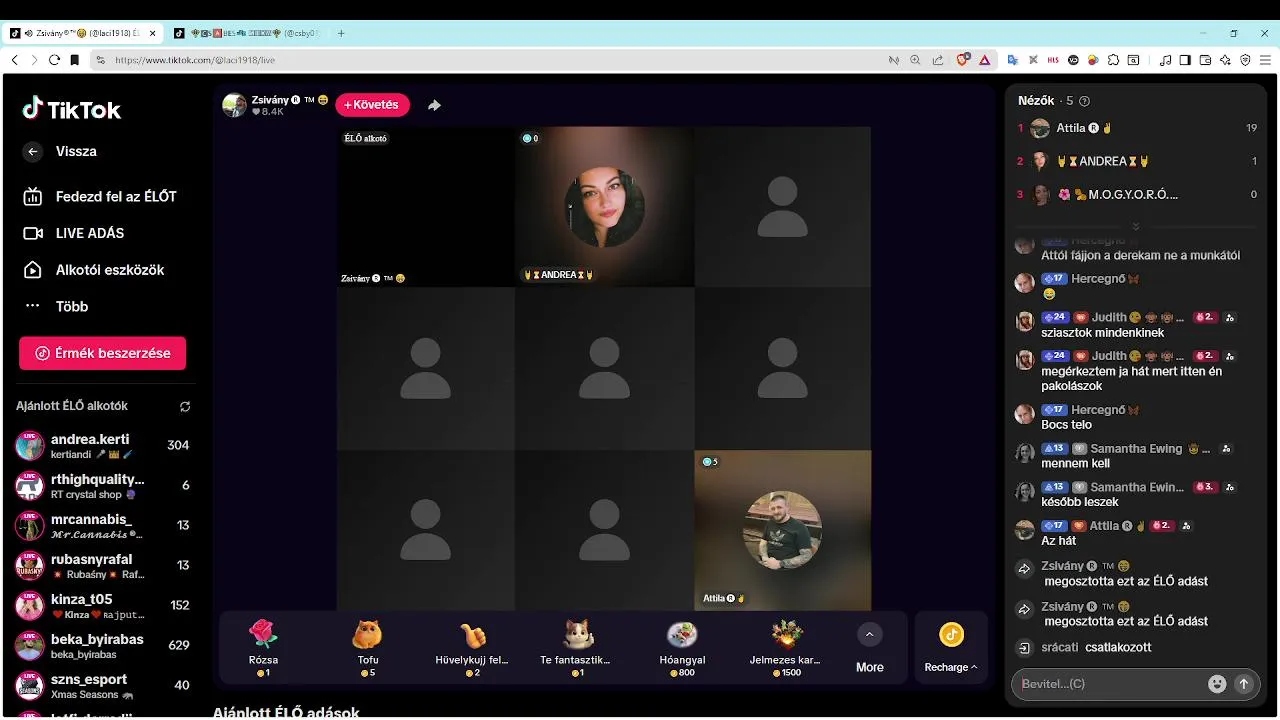Click the TikTok logo
Screen dimensions: 1280x720
click(x=72, y=109)
